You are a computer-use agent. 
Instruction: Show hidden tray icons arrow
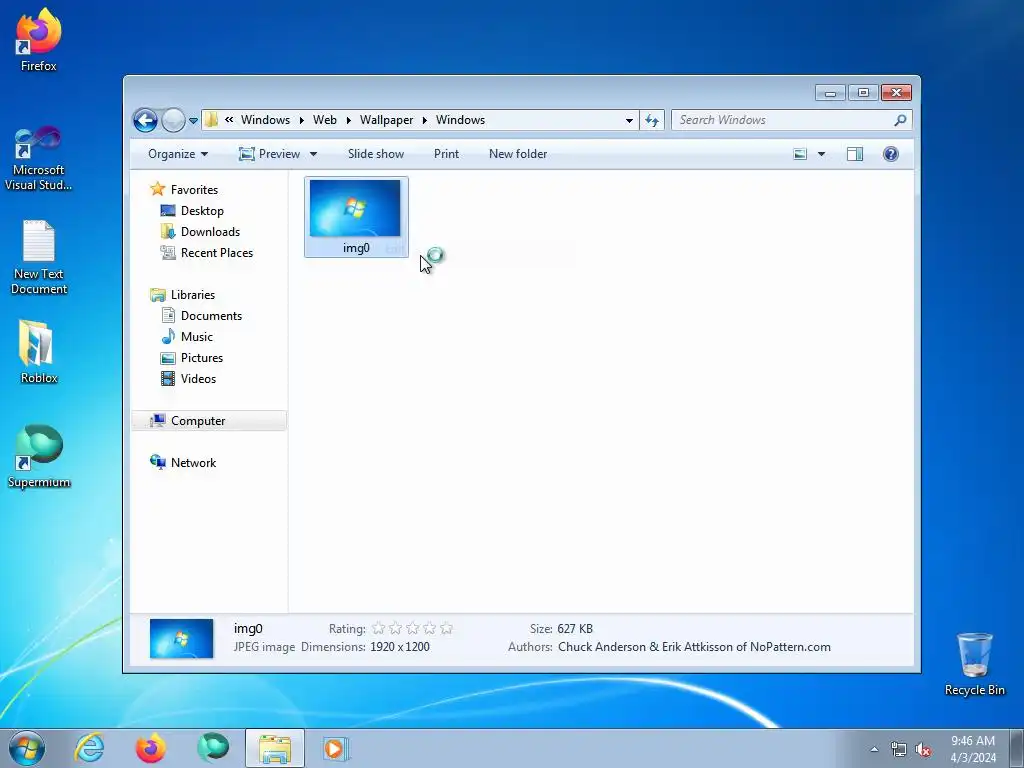pyautogui.click(x=874, y=749)
